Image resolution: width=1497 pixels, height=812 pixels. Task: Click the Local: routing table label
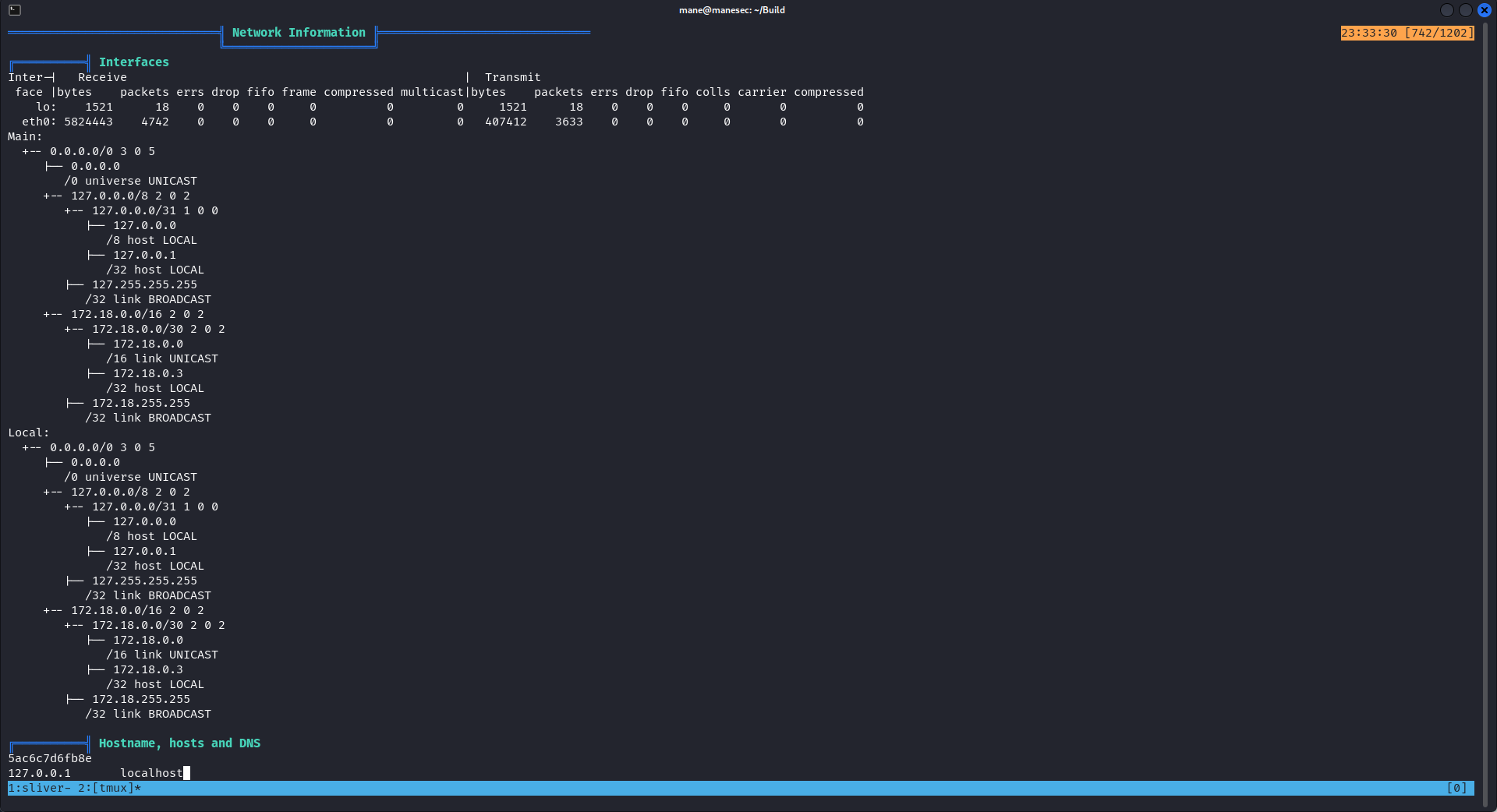coord(27,432)
